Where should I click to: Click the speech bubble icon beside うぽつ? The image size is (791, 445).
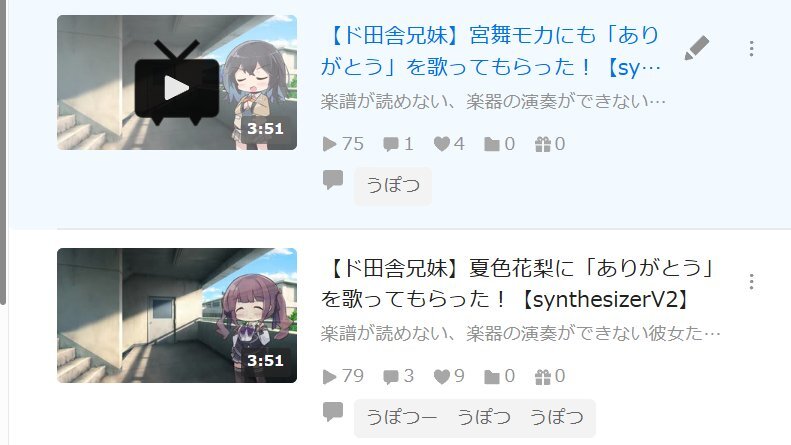coord(333,180)
